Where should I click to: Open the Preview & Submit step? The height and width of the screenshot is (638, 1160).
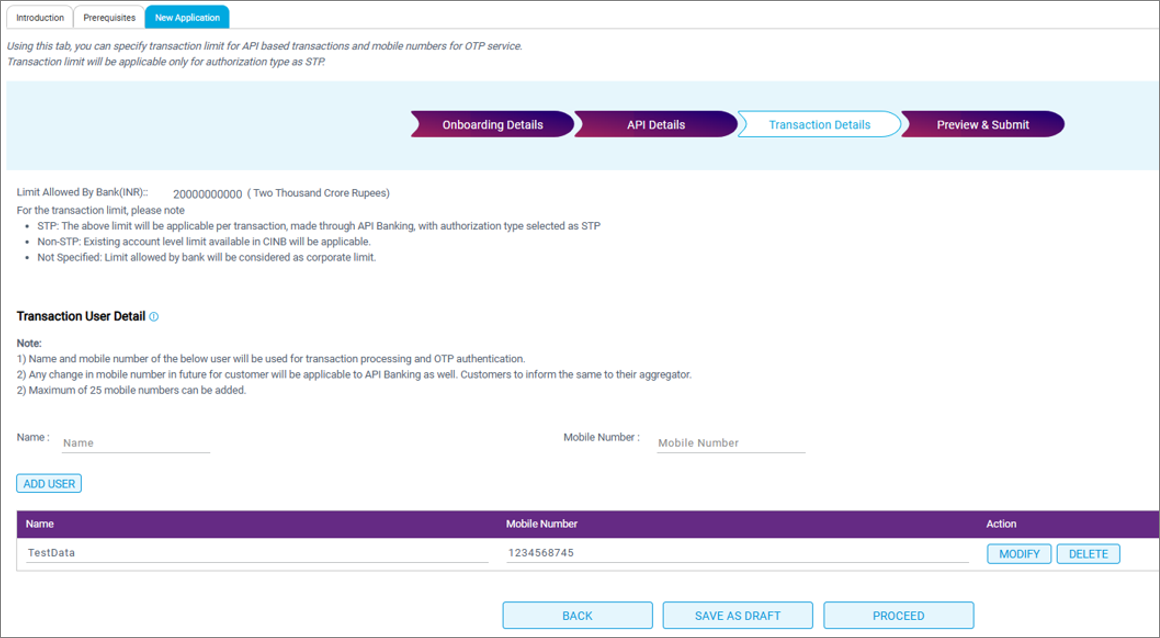982,125
